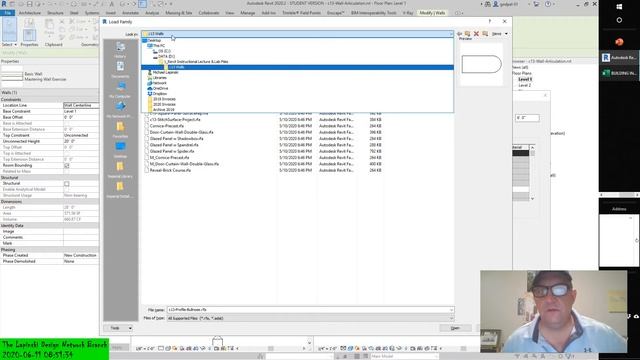Click the File name input field
Screen dimensions: 640x360
(307, 310)
